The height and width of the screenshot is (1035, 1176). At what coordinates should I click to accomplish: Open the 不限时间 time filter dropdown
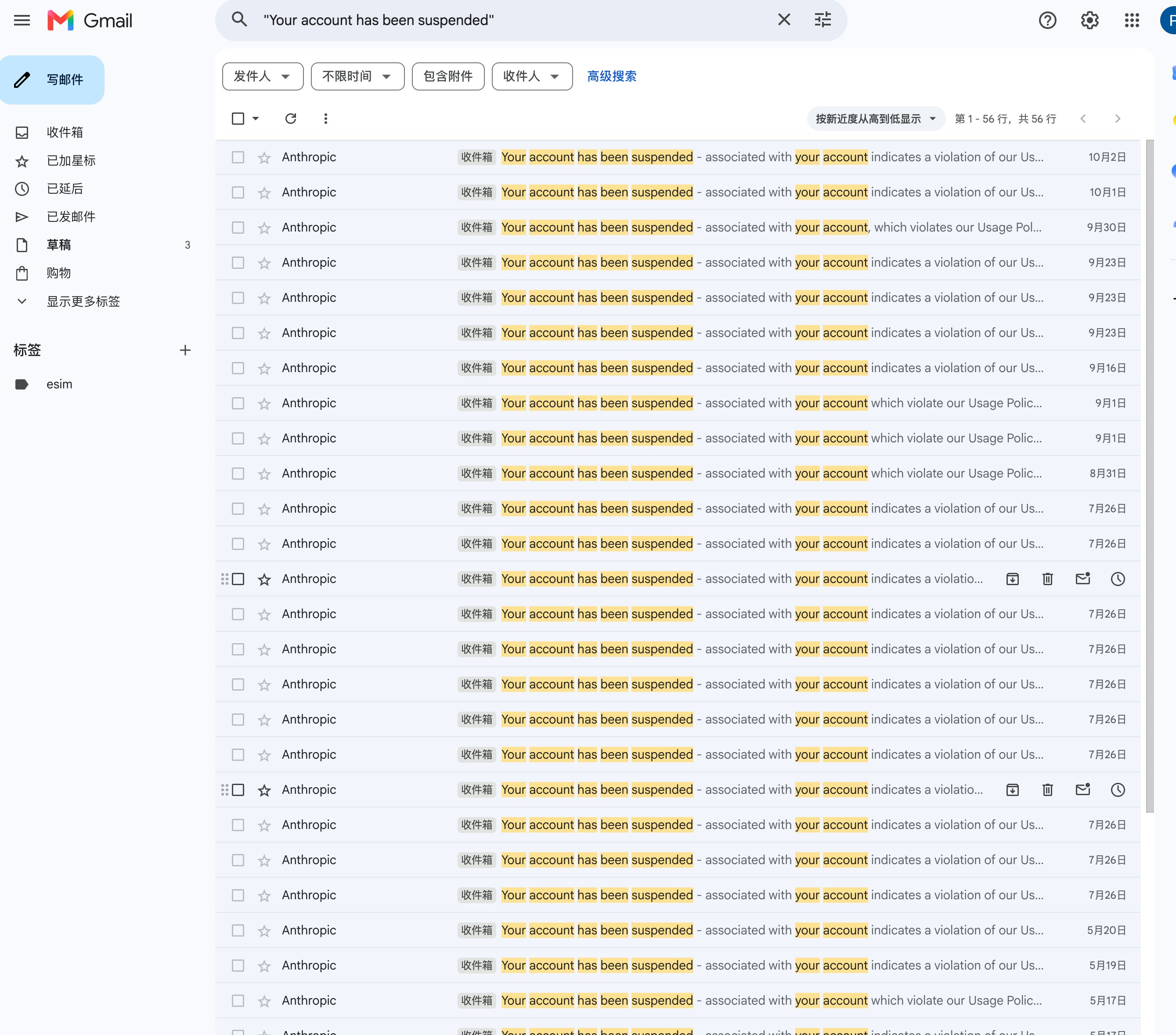coord(357,76)
